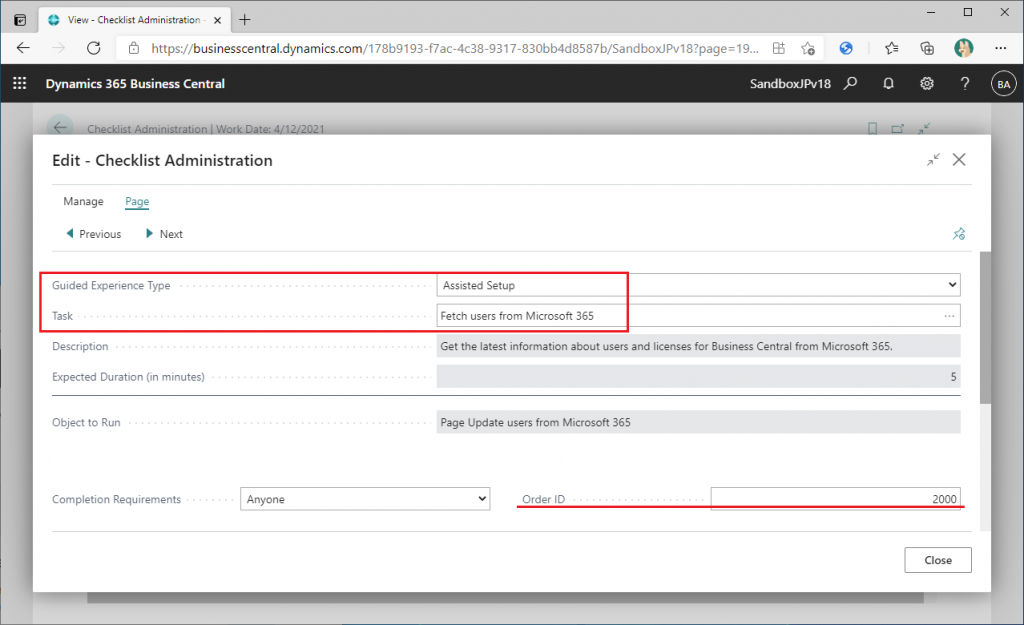
Task: Click the SandboxJPv18 environment name
Action: [x=790, y=84]
